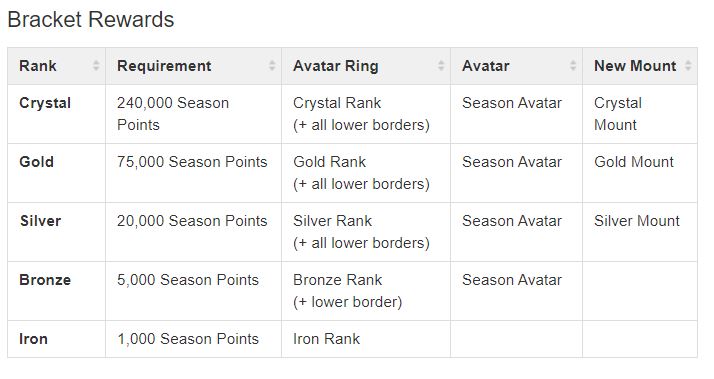The width and height of the screenshot is (714, 379).
Task: Select the Gold rank row label
Action: point(36,162)
